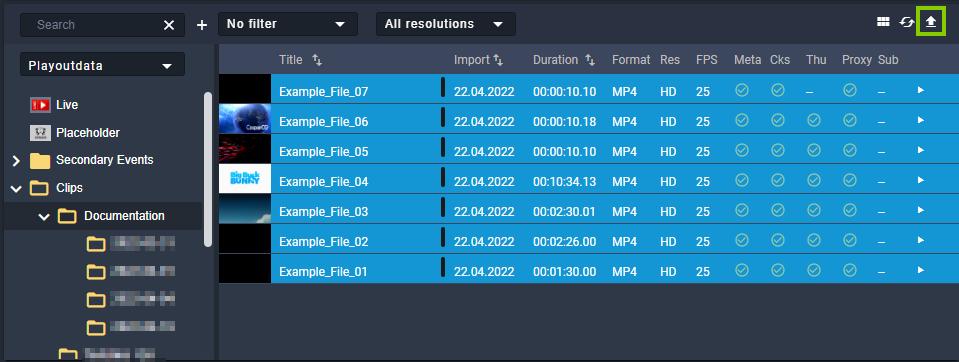The width and height of the screenshot is (959, 362).
Task: Select thumbnail of Example_File_03
Action: tap(245, 209)
